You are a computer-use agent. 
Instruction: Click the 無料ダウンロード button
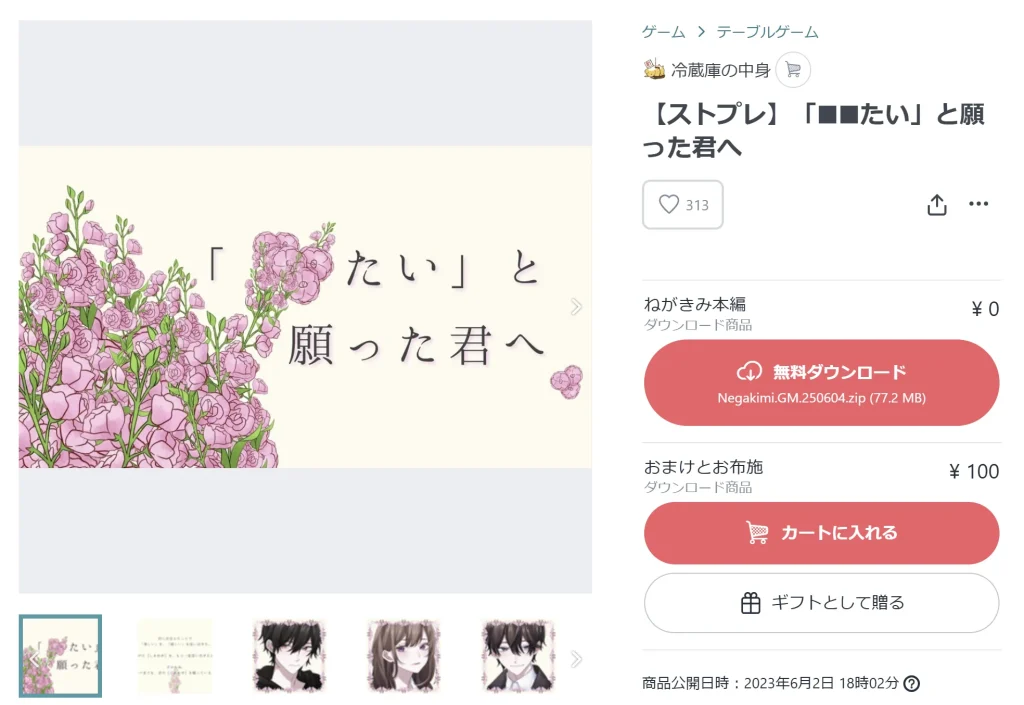tap(822, 383)
